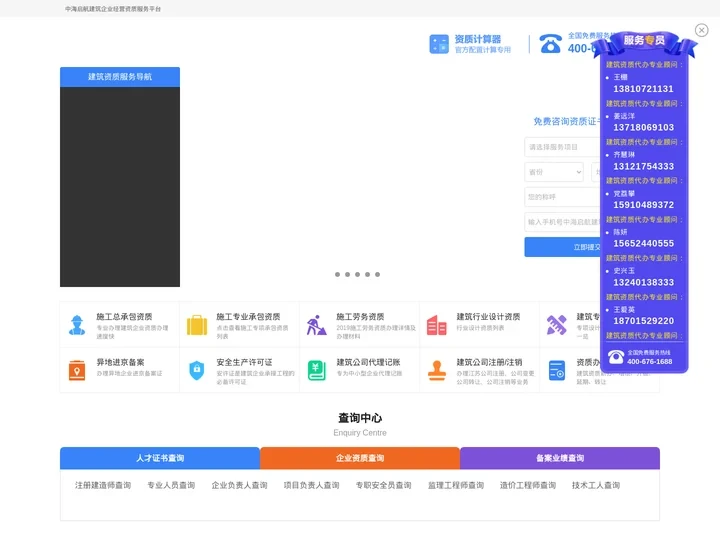Image resolution: width=720 pixels, height=540 pixels.
Task: Click the 中海启航 platform title at top
Action: (113, 9)
